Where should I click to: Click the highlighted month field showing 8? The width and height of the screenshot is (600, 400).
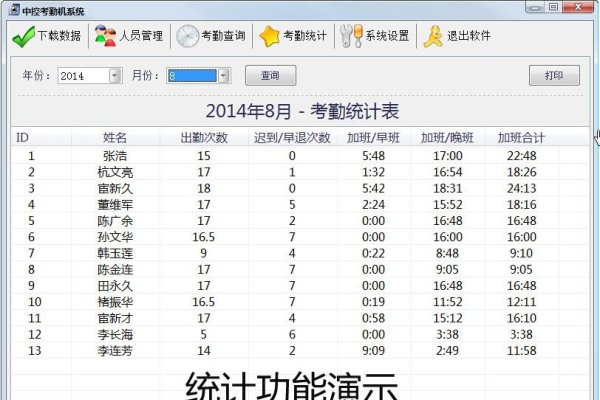[x=192, y=75]
